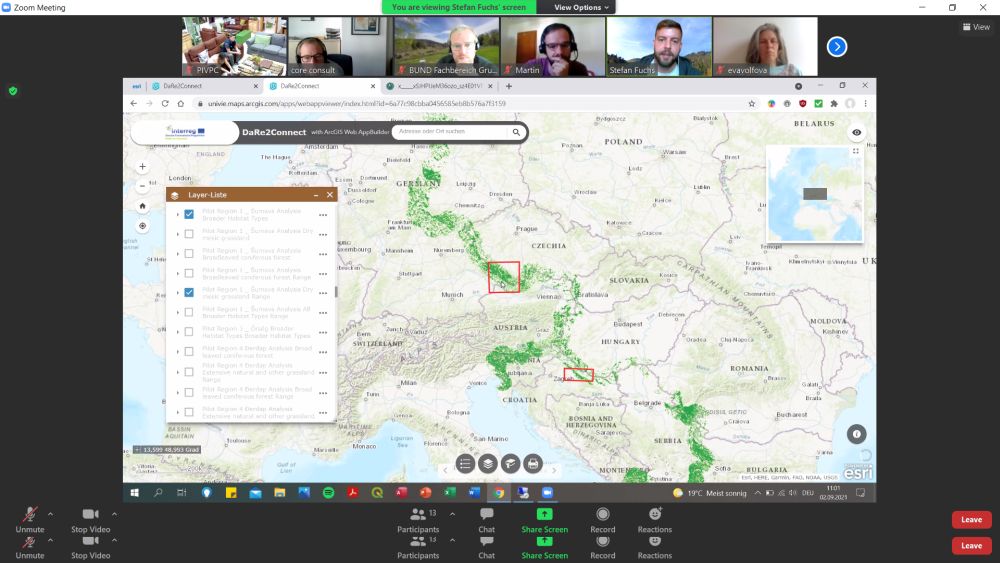Uncheck Region 1 Dry mesic grassland Range layer

pyautogui.click(x=189, y=293)
